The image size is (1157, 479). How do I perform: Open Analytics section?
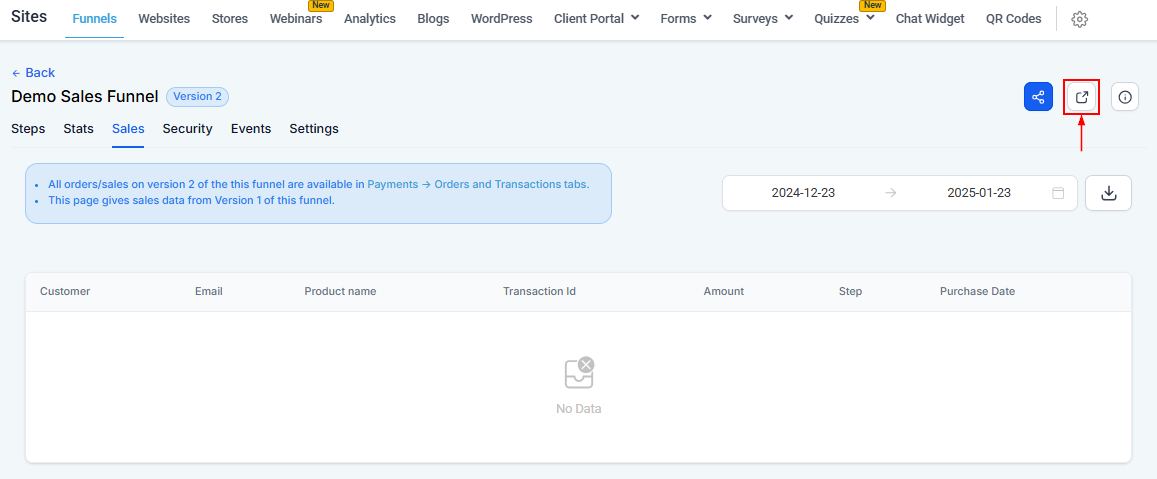370,19
